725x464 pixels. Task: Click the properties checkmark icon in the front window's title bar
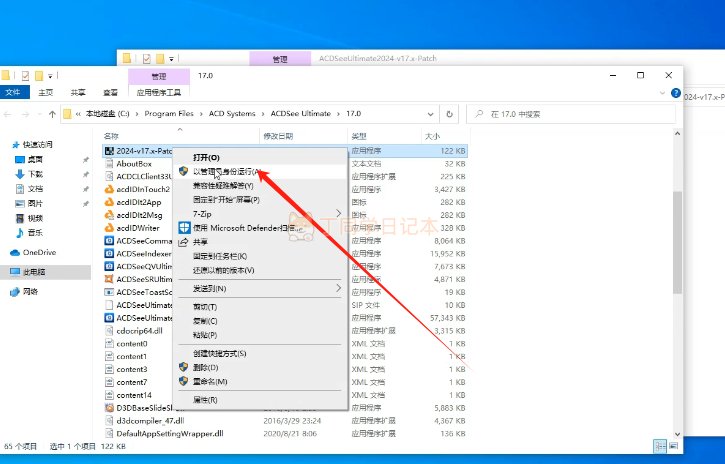(x=25, y=76)
